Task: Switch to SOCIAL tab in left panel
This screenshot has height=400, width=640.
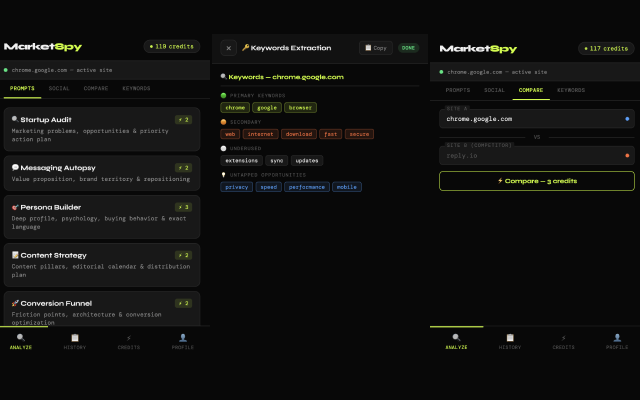Action: 59,89
